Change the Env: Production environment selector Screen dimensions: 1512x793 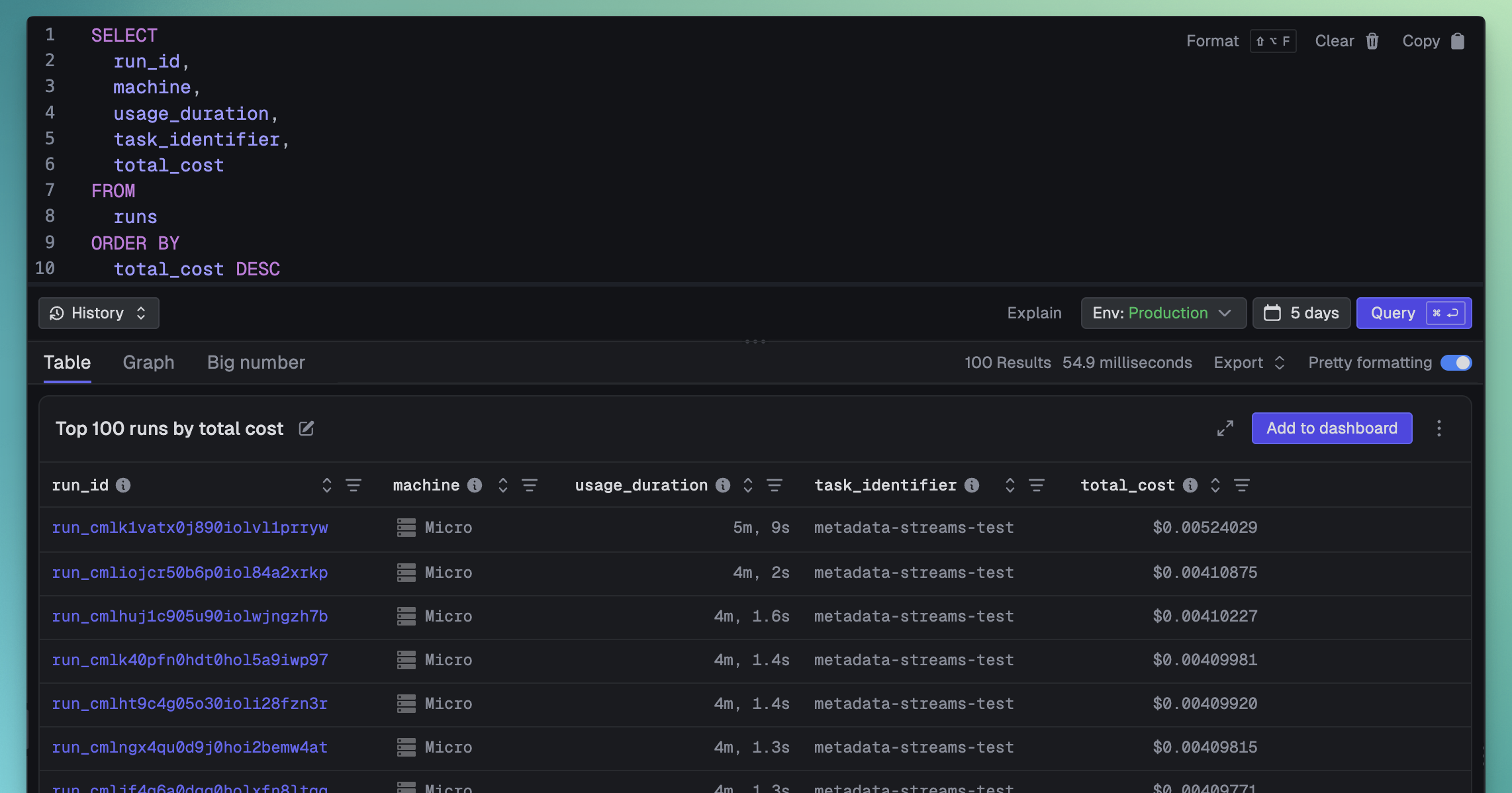[1163, 313]
